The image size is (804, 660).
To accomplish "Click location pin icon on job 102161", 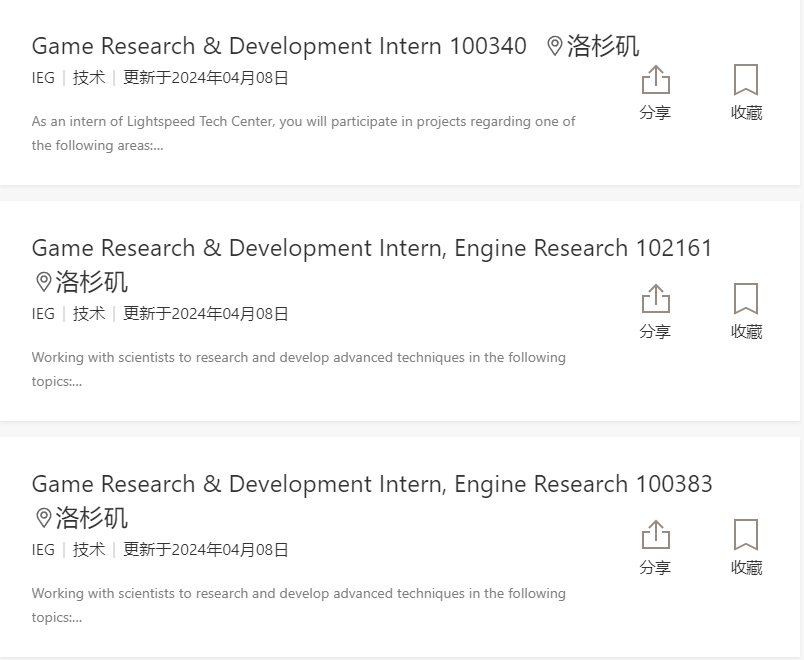I will [44, 282].
